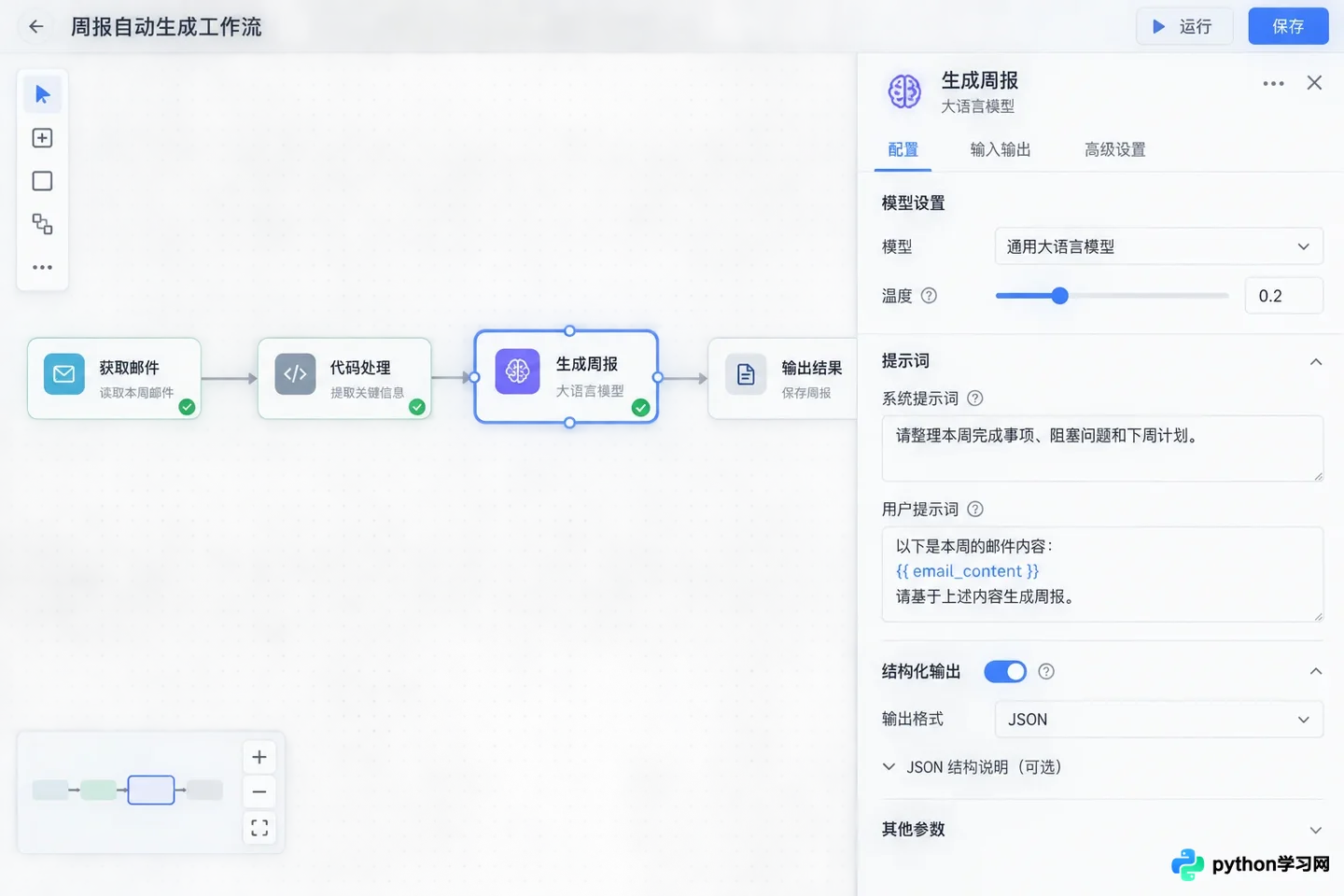Select the square frame tool
Viewport: 1344px width, 896px height.
click(x=42, y=181)
